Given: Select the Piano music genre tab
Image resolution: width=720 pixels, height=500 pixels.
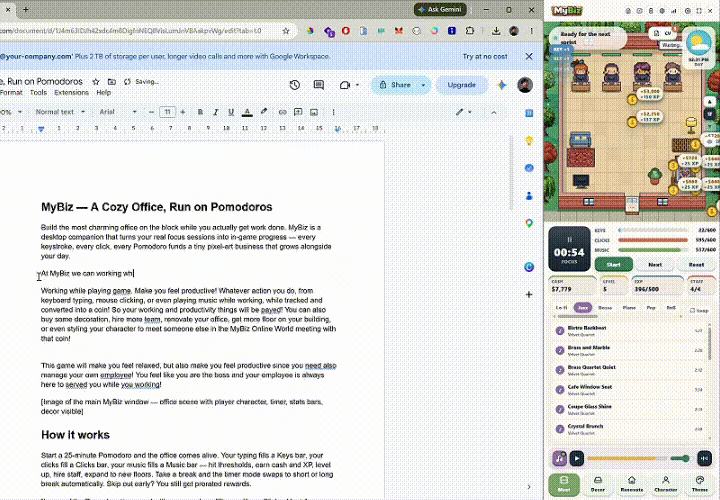Looking at the screenshot, I should point(629,308).
